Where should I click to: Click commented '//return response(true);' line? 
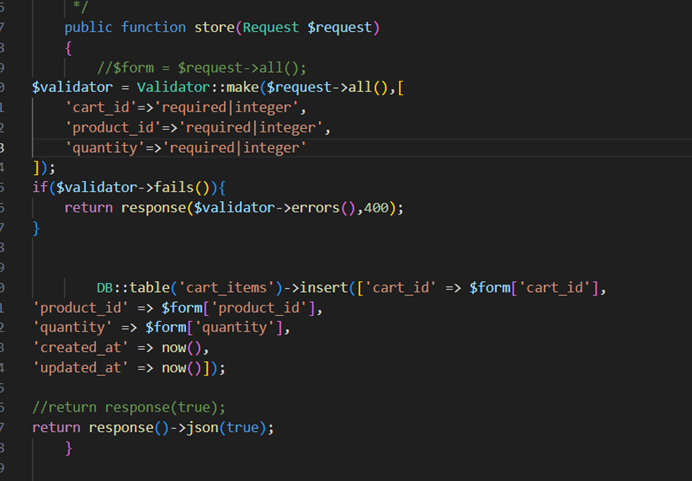point(129,408)
